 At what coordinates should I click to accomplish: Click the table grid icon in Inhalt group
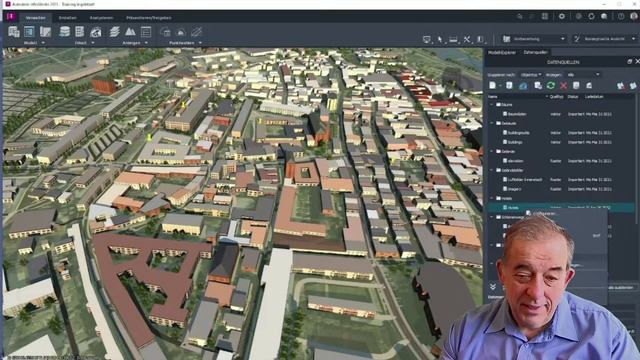tap(80, 32)
